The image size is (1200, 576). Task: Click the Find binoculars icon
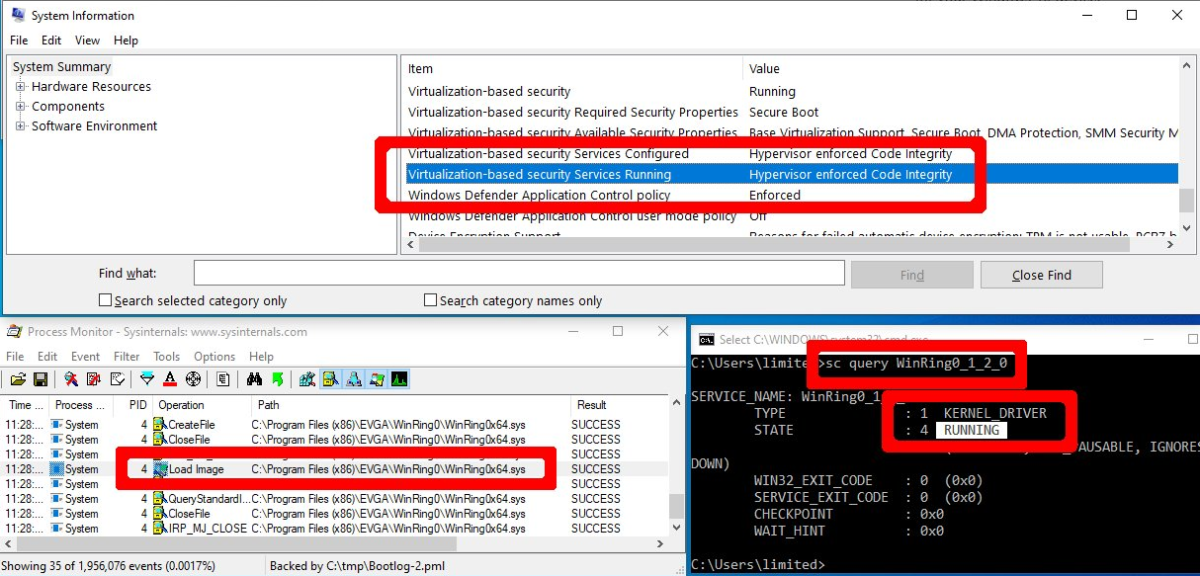(x=253, y=380)
